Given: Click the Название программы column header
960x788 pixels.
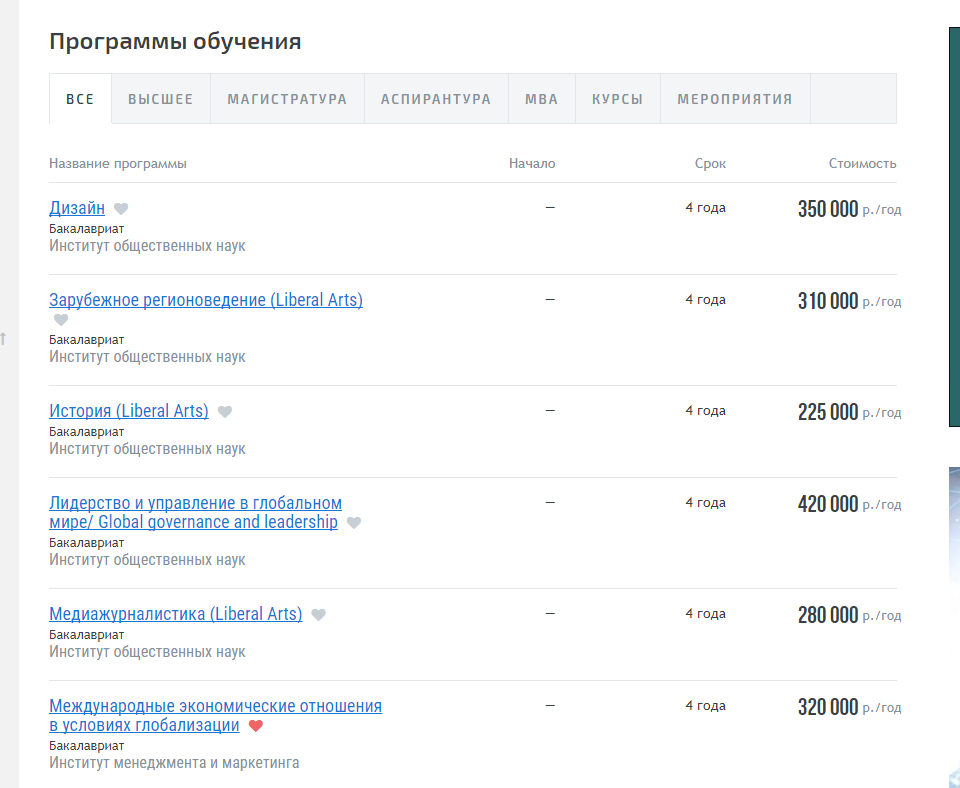Looking at the screenshot, I should point(118,163).
